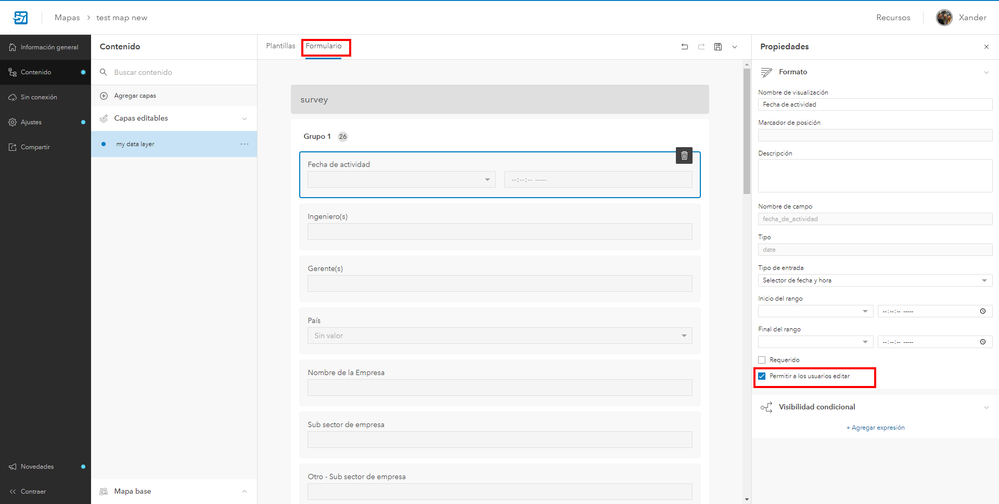Click Fecha de actividad time input
Viewport: 999px width, 504px height.
point(598,180)
